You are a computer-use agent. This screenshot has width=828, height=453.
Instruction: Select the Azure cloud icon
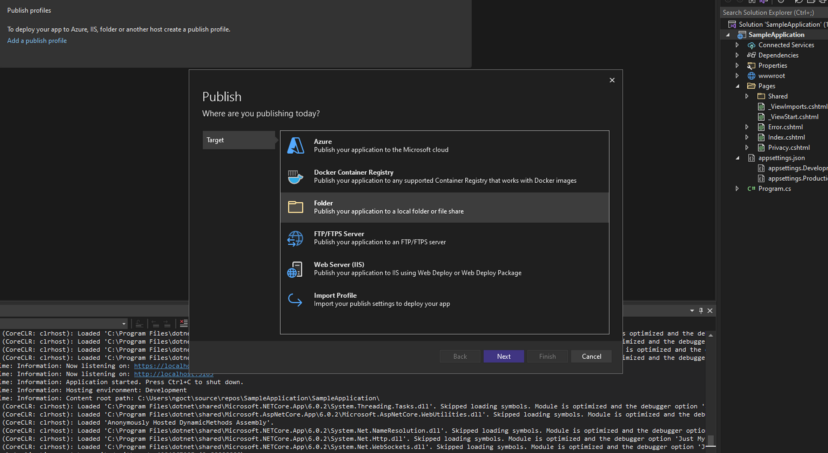(295, 145)
